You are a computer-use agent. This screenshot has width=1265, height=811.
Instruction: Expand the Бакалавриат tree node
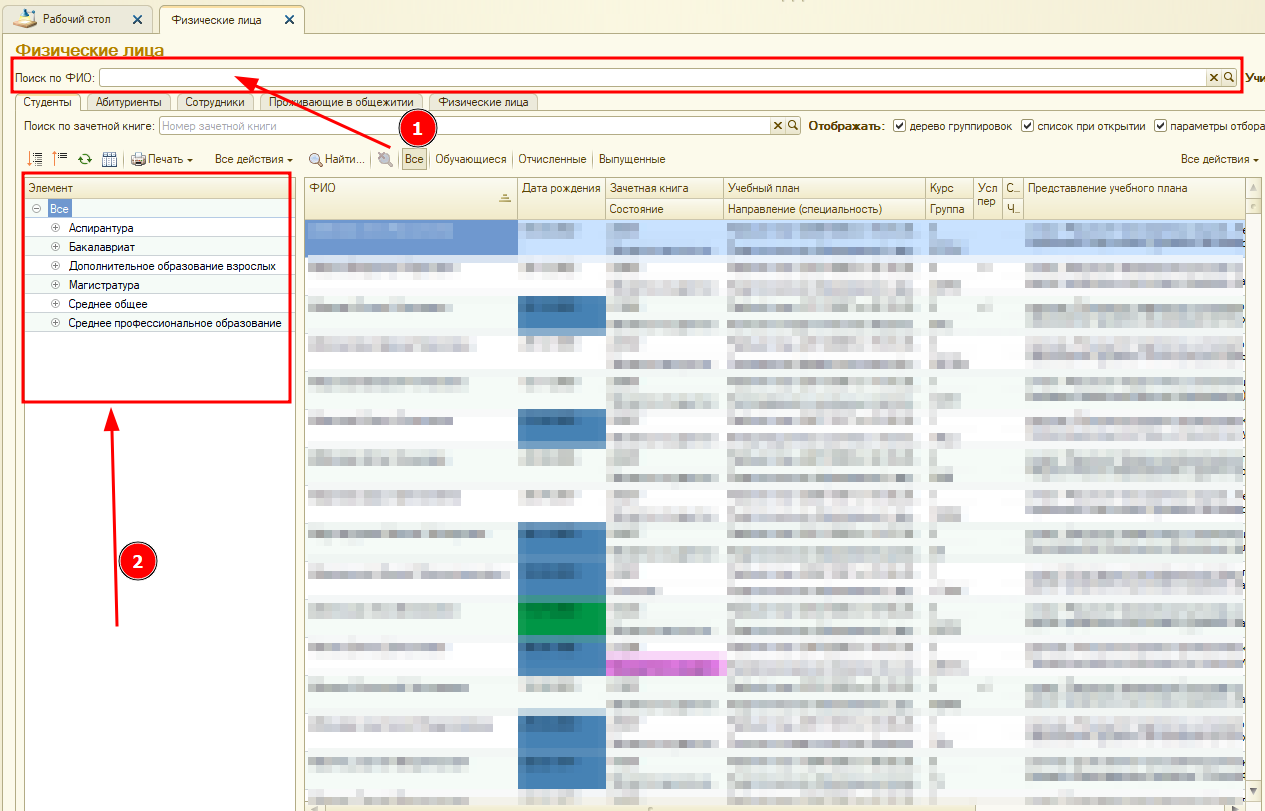pyautogui.click(x=56, y=247)
